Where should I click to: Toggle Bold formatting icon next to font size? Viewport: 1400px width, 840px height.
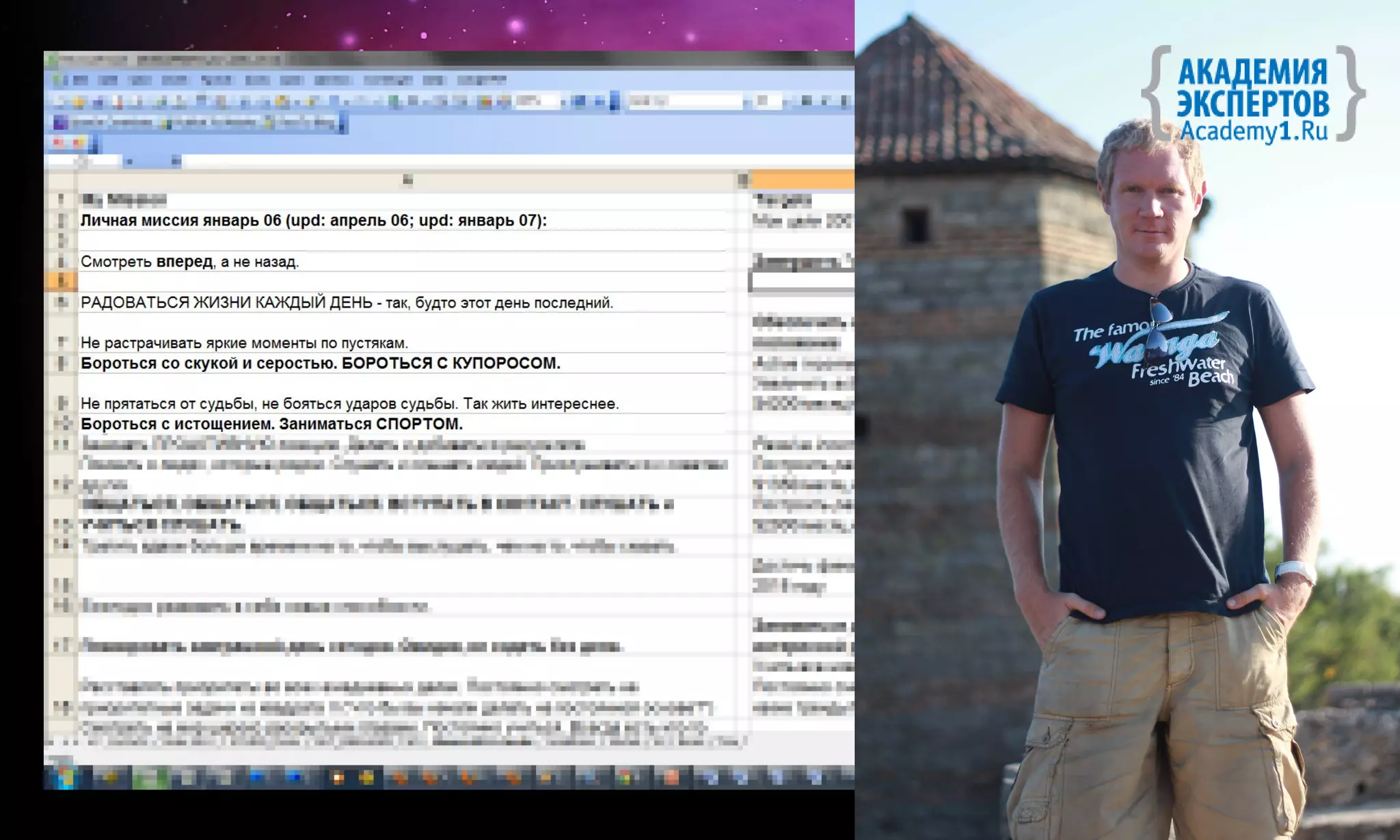pyautogui.click(x=807, y=101)
